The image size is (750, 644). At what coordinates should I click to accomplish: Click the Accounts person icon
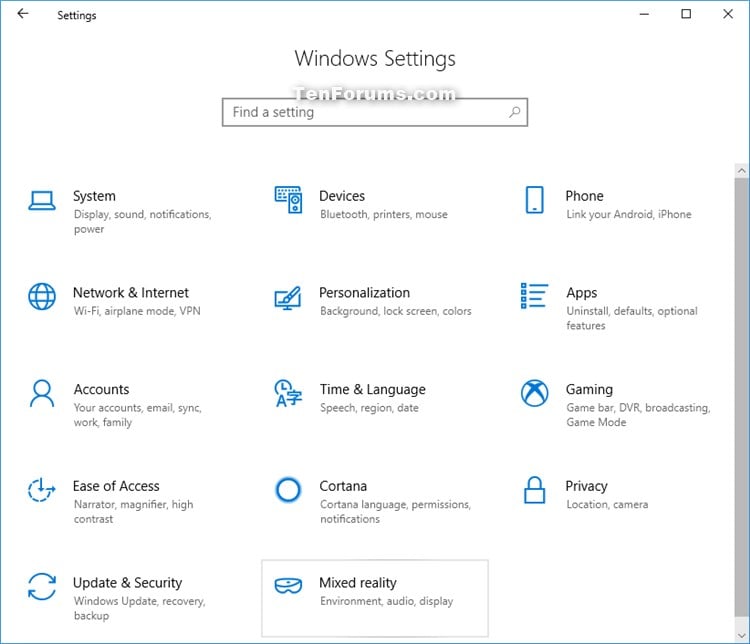click(x=42, y=393)
